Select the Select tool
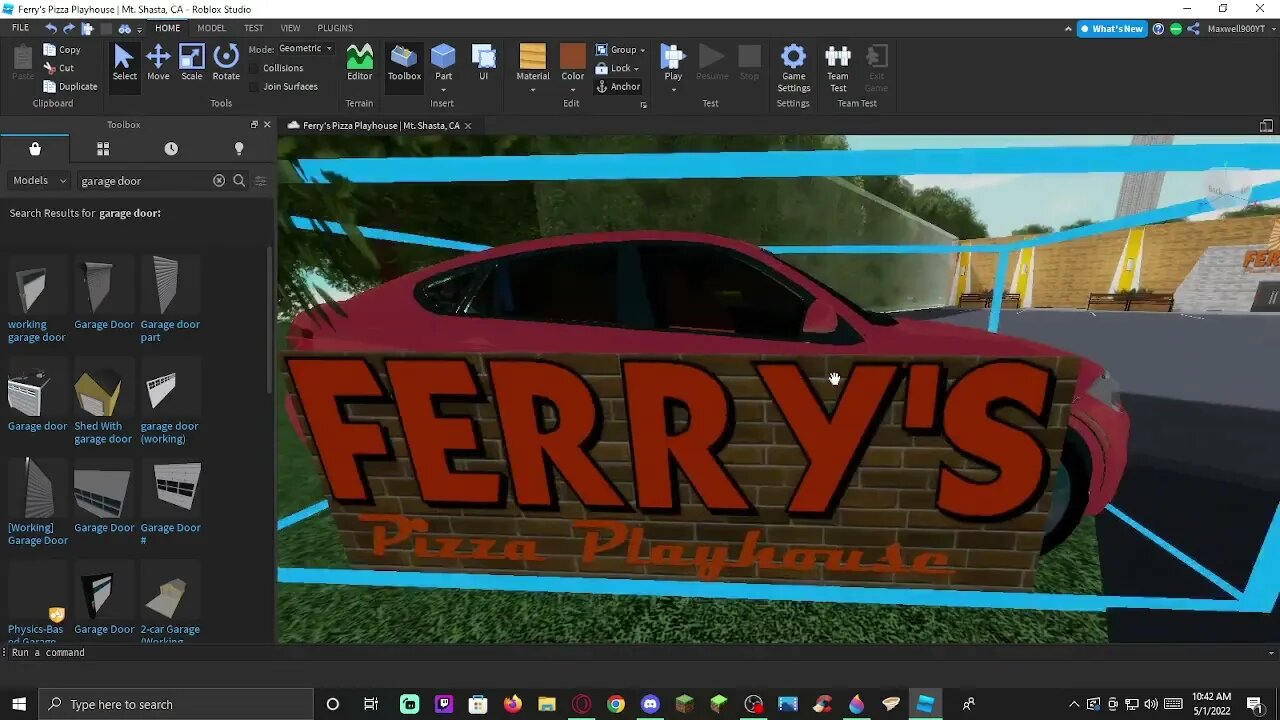The height and width of the screenshot is (720, 1280). click(x=124, y=62)
